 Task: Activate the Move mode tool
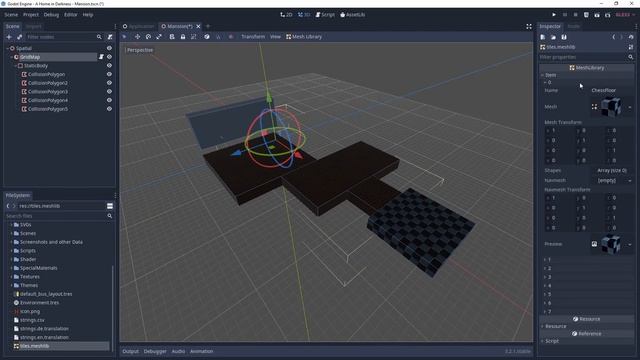[137, 37]
